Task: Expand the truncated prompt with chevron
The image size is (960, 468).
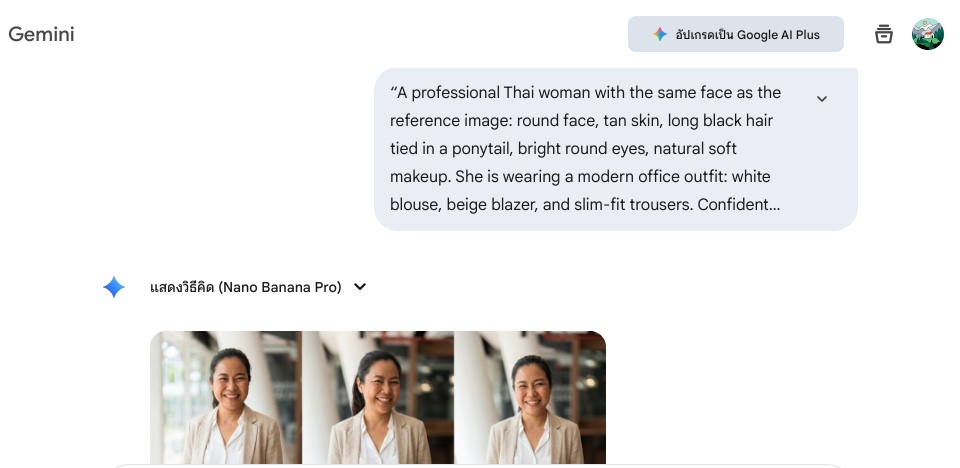Action: (x=821, y=99)
